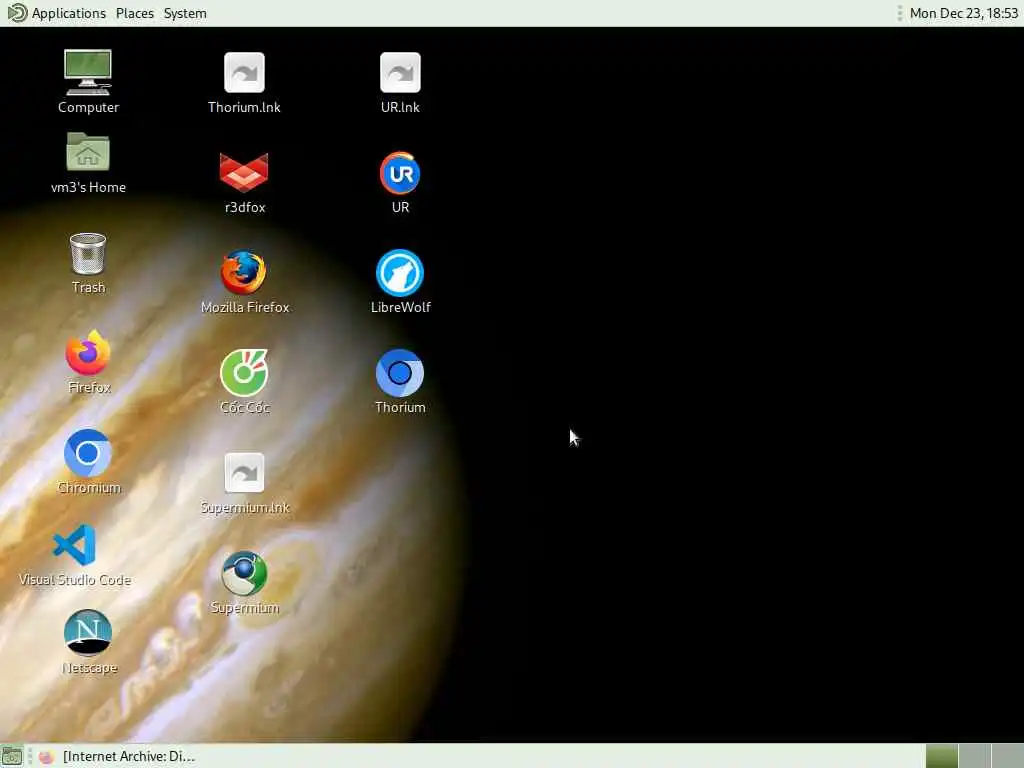Click the clock showing Mon Dec 23

point(963,13)
